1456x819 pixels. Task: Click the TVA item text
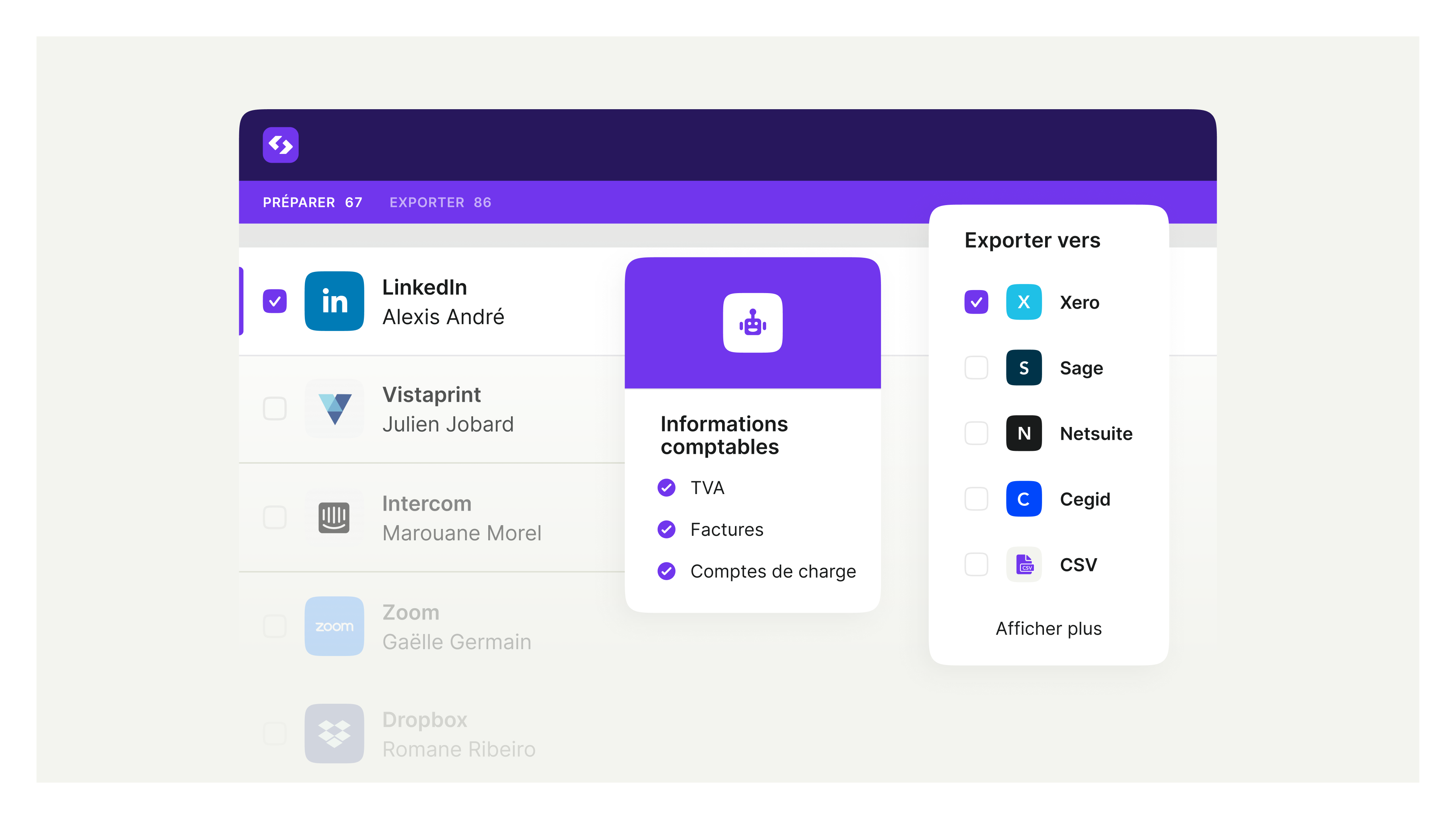(707, 487)
